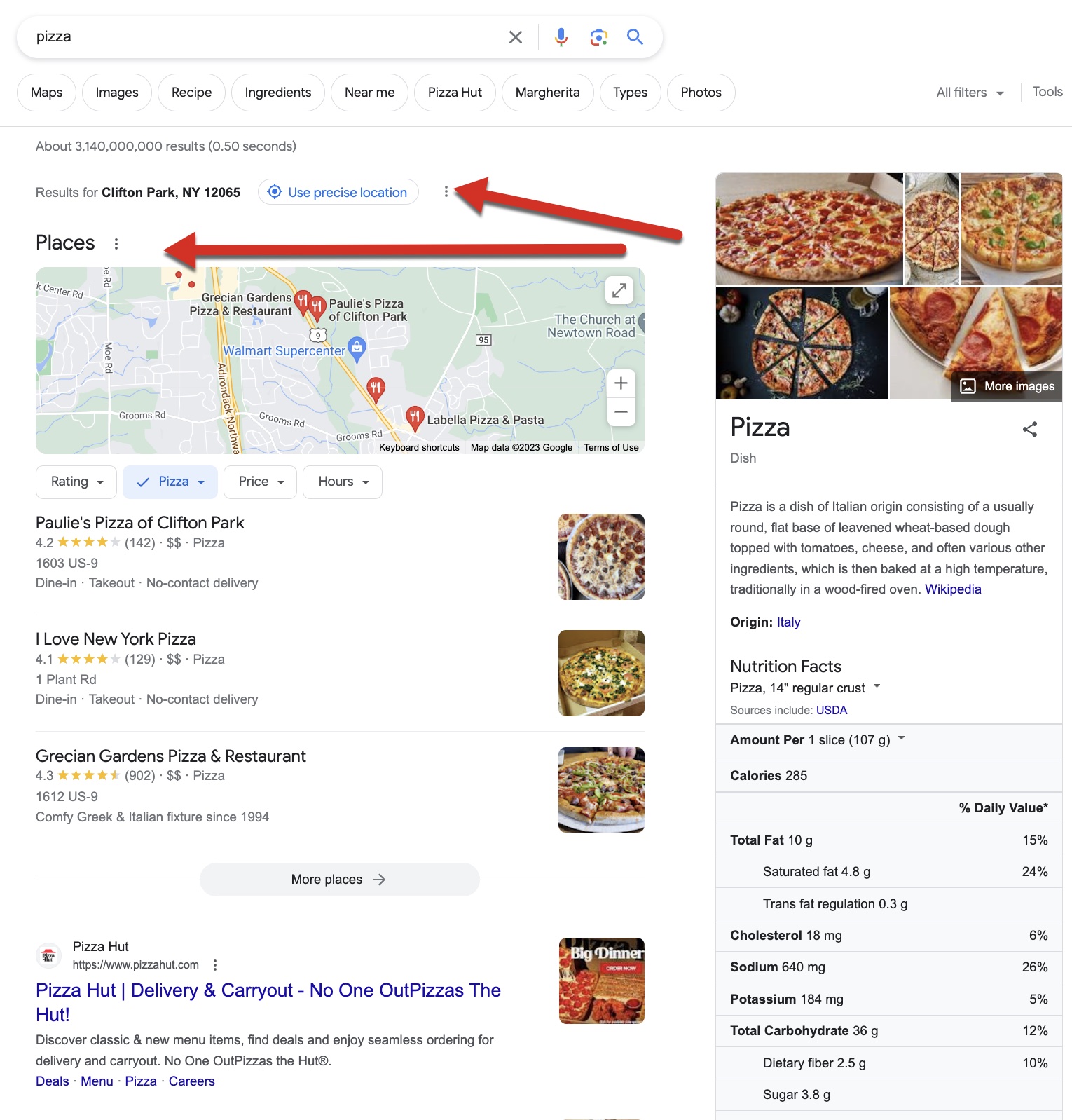Open the More places button
This screenshot has width=1072, height=1120.
(339, 879)
